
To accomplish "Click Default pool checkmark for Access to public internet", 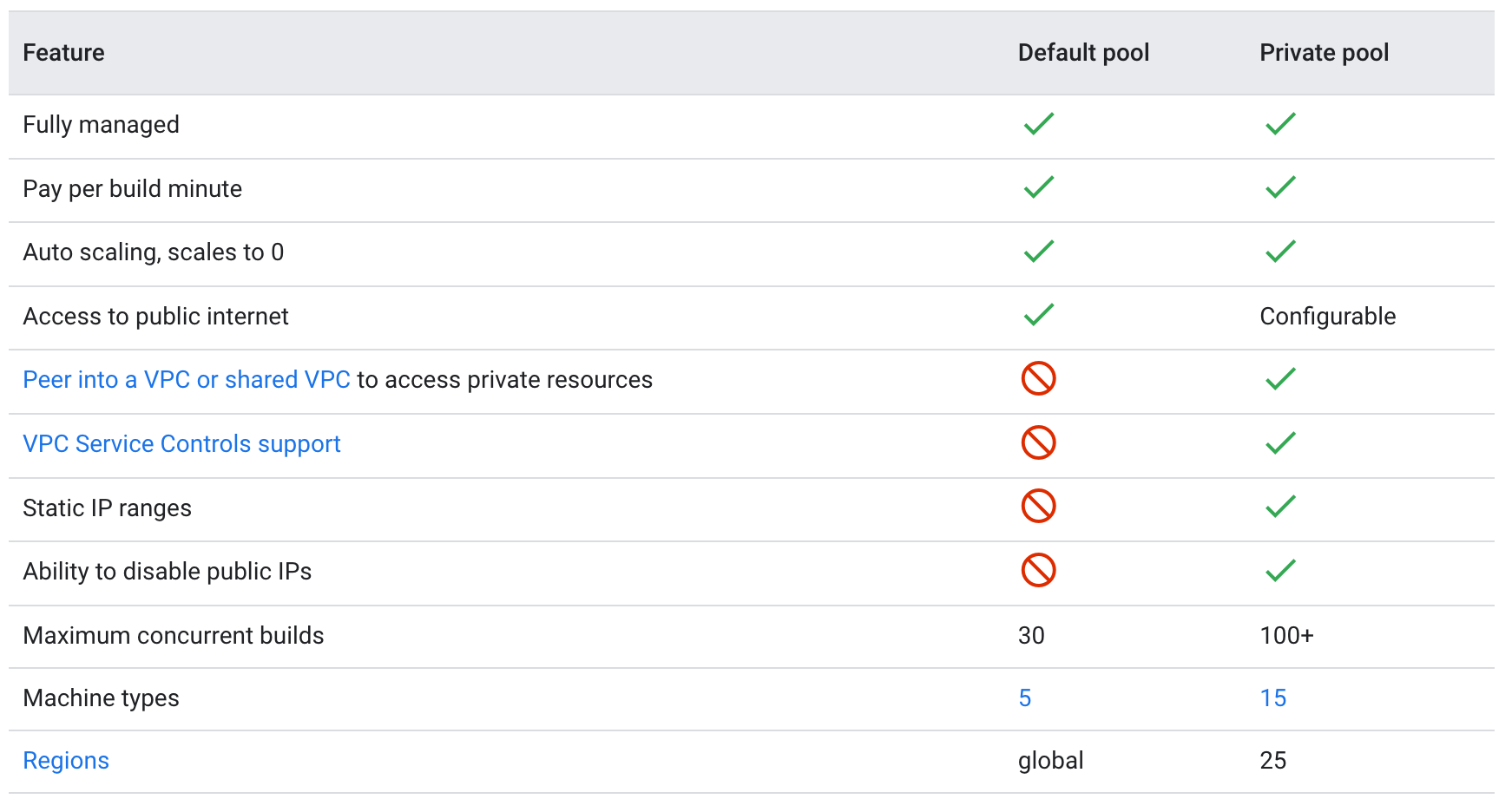I will point(1038,315).
